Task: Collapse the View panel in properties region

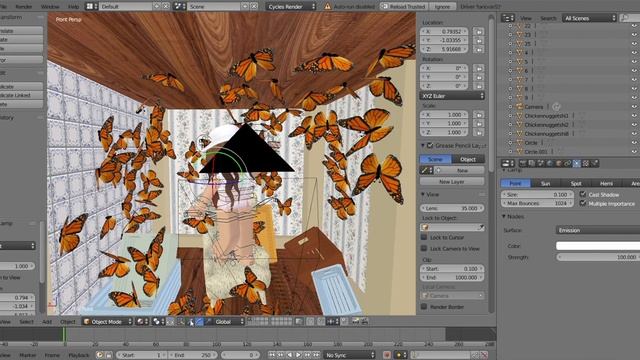Action: click(x=423, y=194)
